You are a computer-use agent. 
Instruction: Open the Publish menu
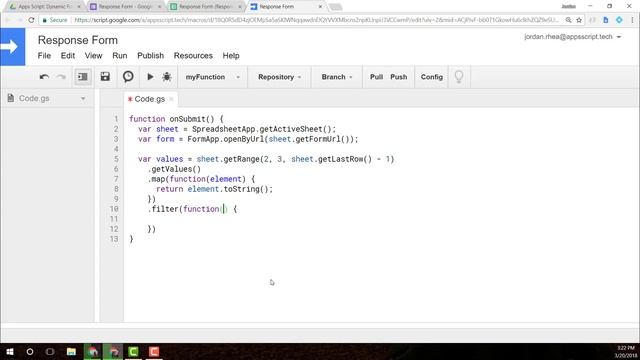pyautogui.click(x=151, y=56)
